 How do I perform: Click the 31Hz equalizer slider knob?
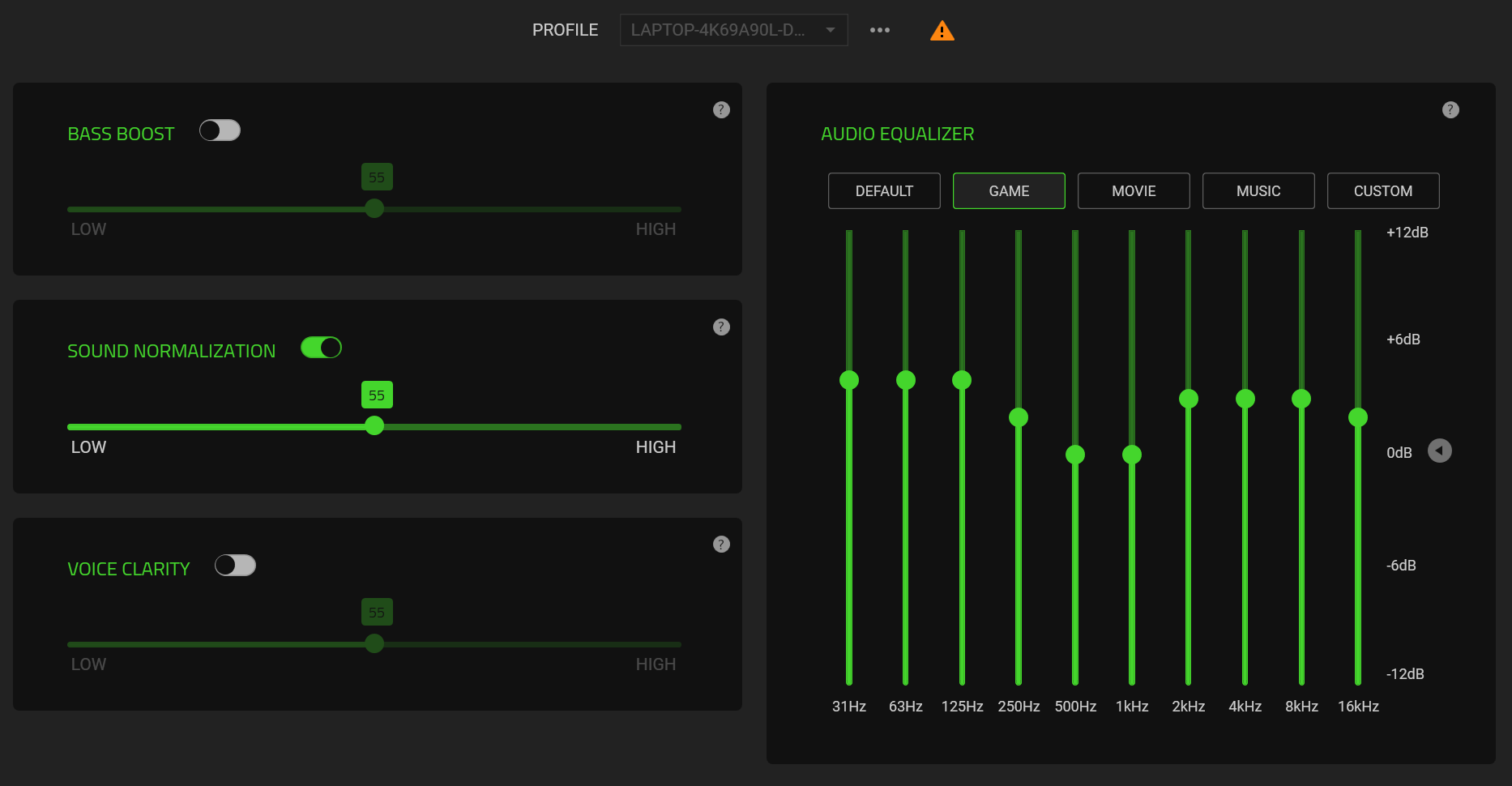coord(849,380)
